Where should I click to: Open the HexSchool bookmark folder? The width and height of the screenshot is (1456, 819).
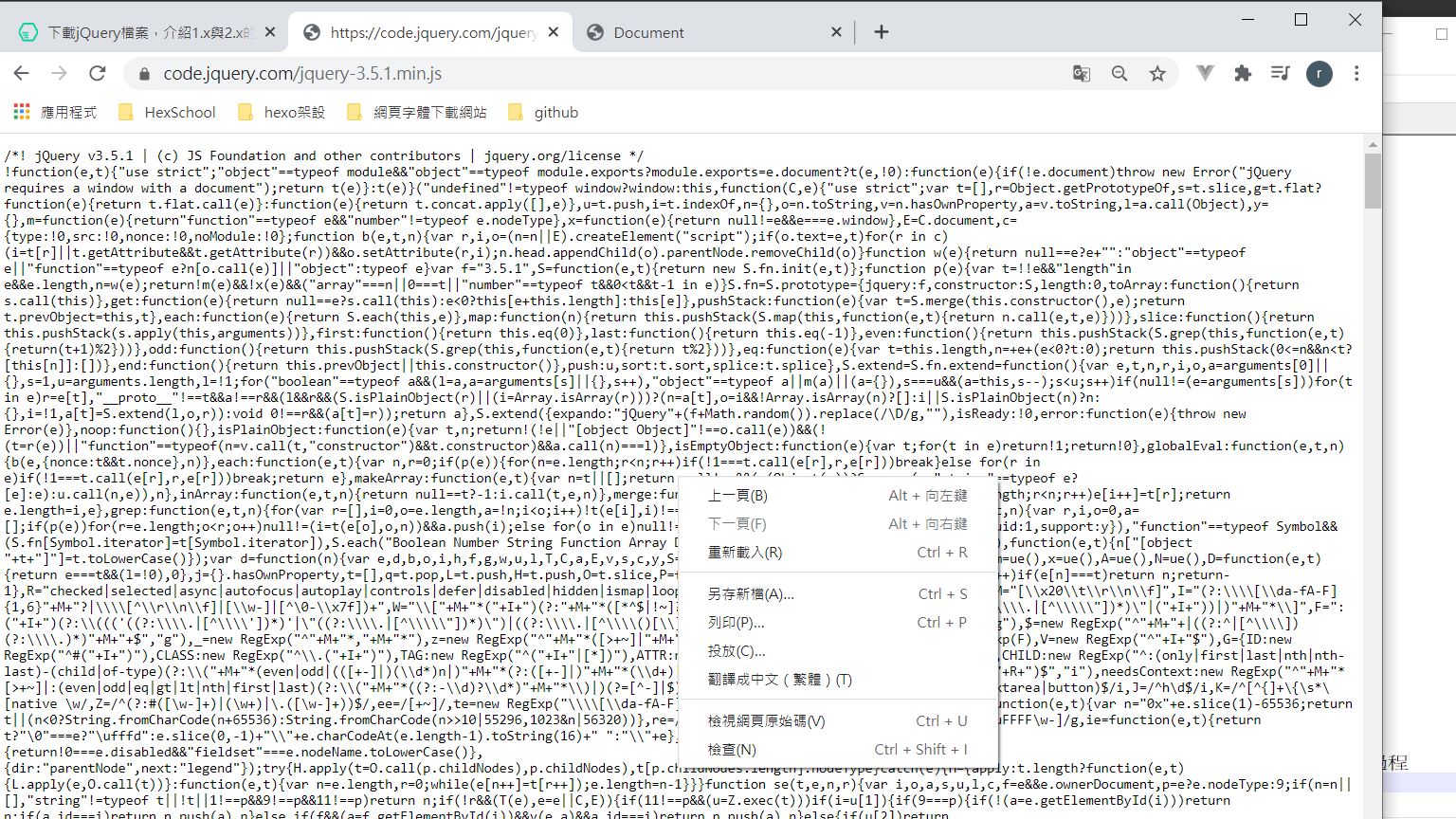(x=168, y=112)
